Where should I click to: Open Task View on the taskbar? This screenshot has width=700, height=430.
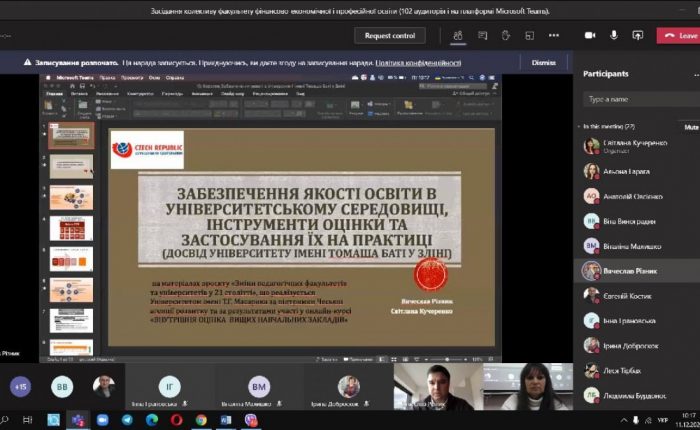[x=27, y=420]
